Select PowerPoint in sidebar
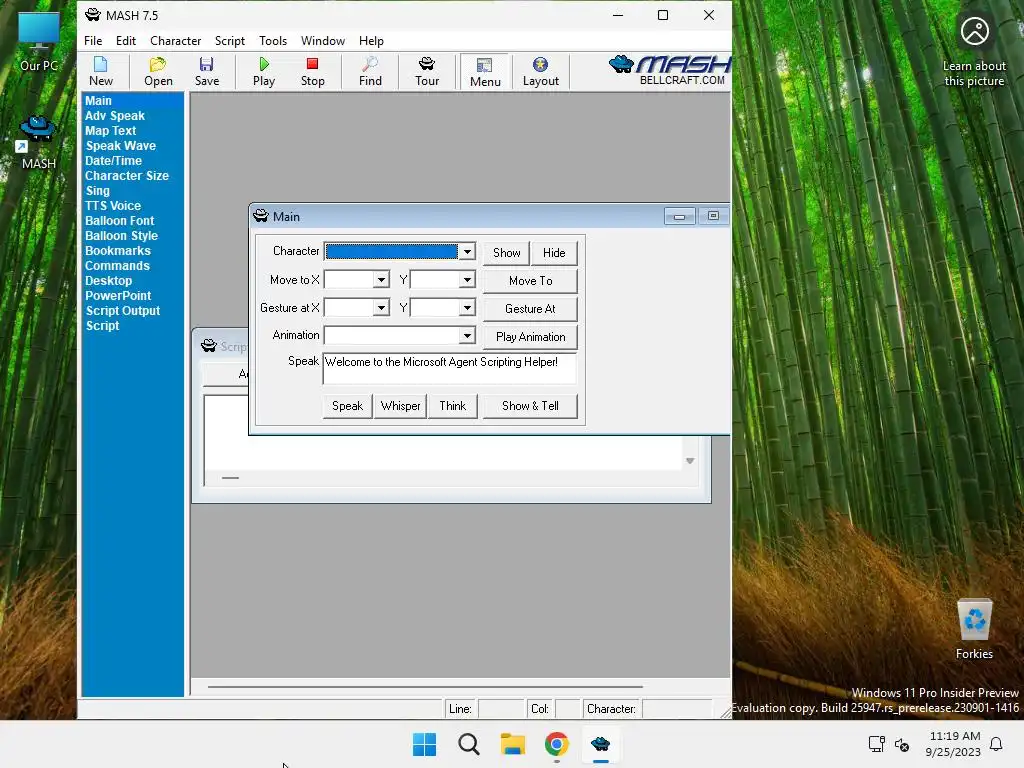Viewport: 1024px width, 768px height. click(x=118, y=296)
